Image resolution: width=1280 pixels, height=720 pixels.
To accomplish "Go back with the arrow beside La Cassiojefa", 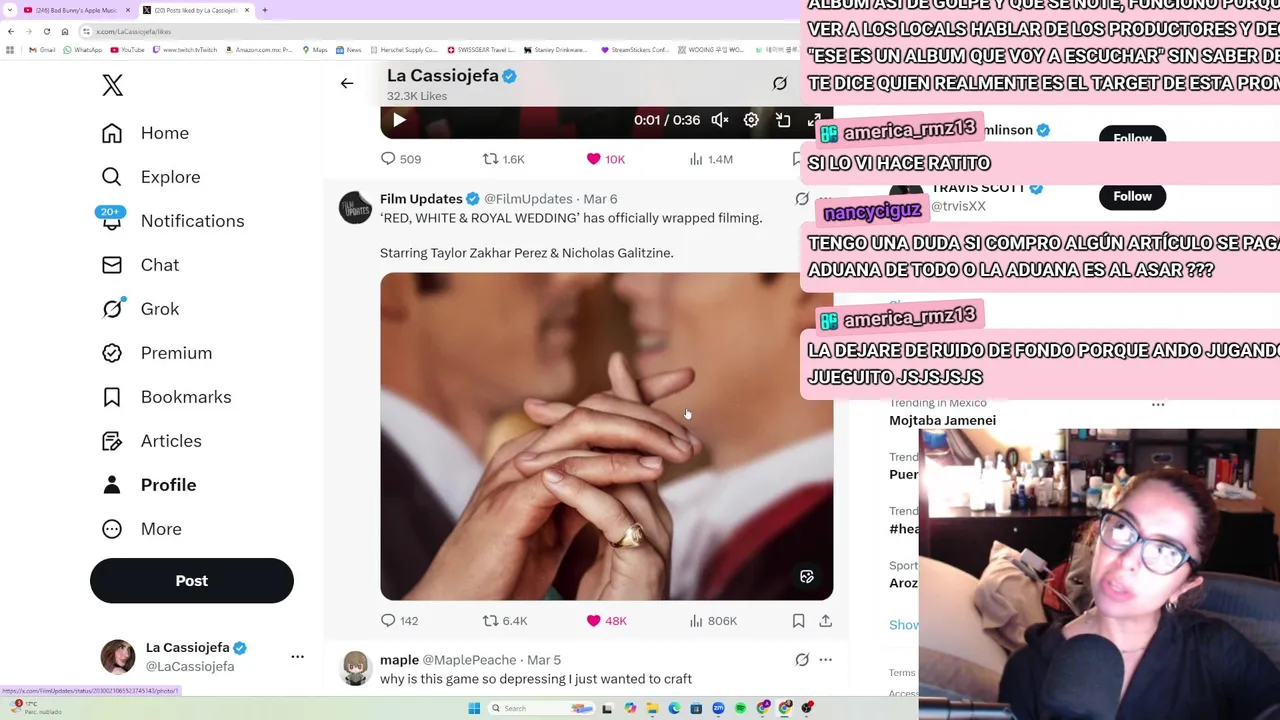I will (x=347, y=84).
